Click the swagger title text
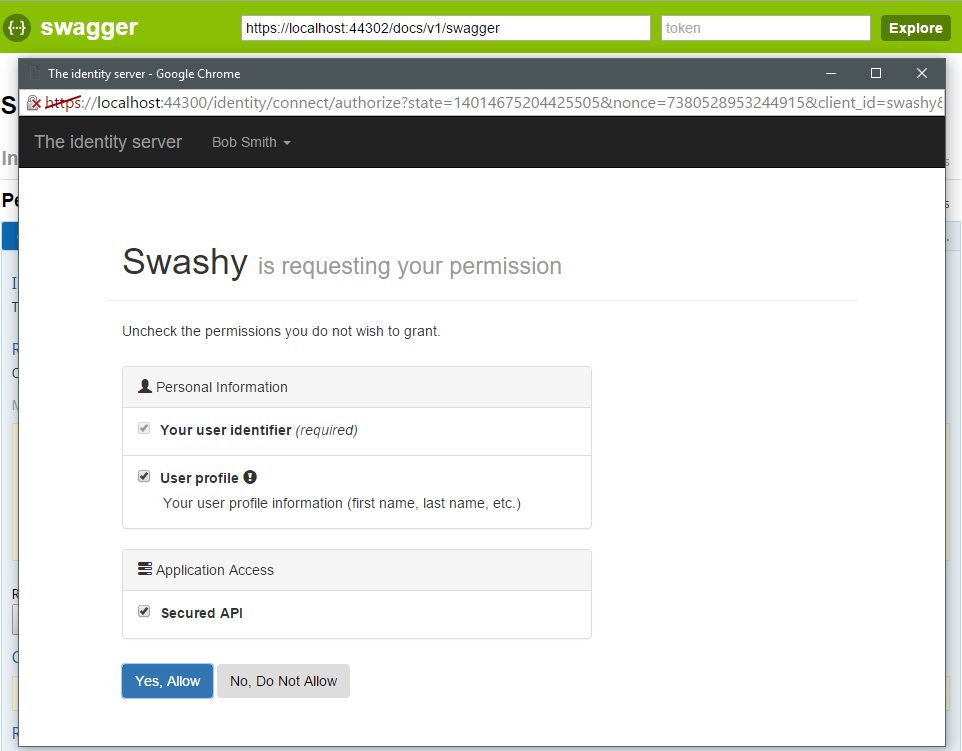 89,28
